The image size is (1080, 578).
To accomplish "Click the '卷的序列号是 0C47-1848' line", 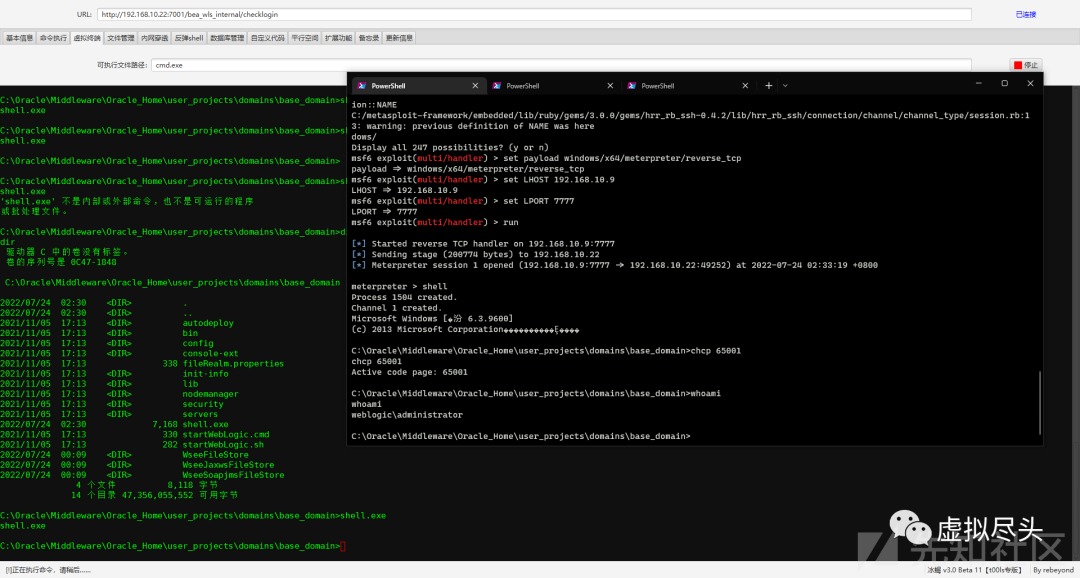I will 62,262.
